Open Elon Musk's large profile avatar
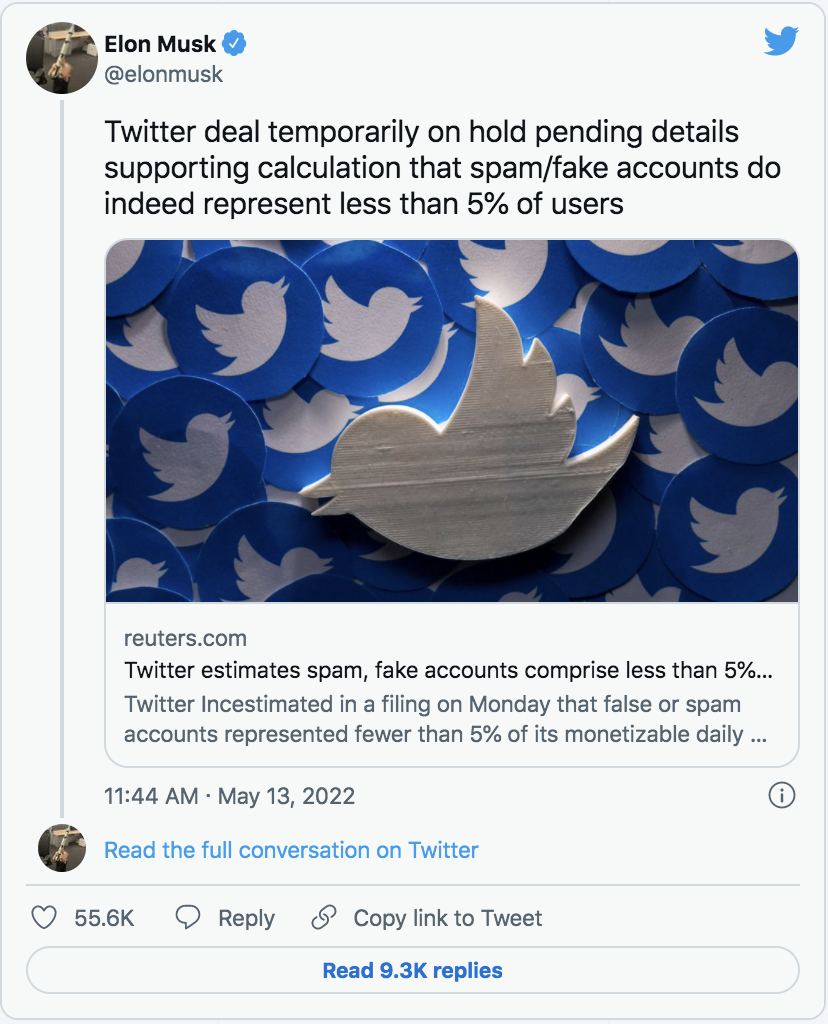828x1024 pixels. [x=61, y=58]
